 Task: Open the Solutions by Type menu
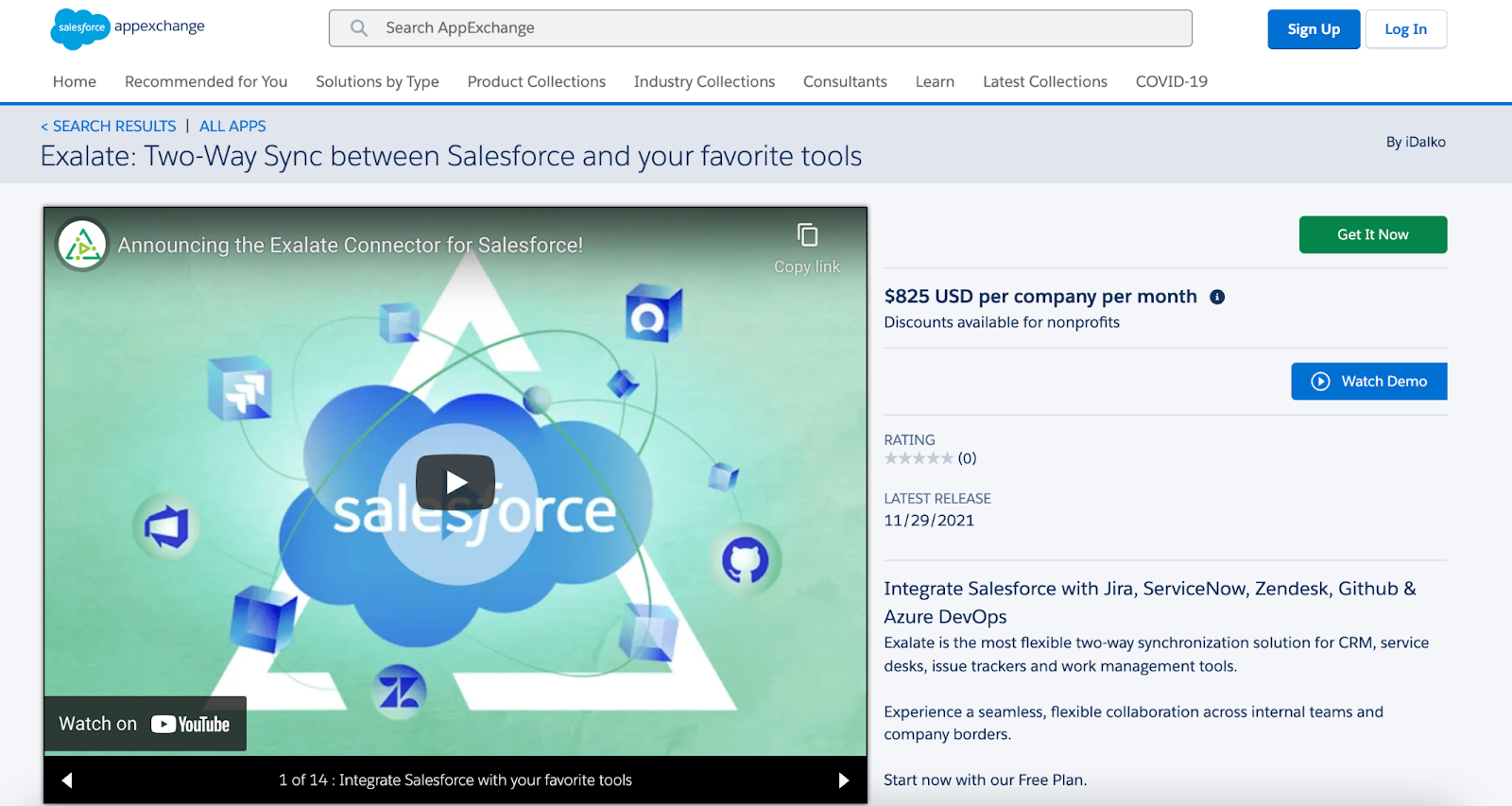pos(377,82)
